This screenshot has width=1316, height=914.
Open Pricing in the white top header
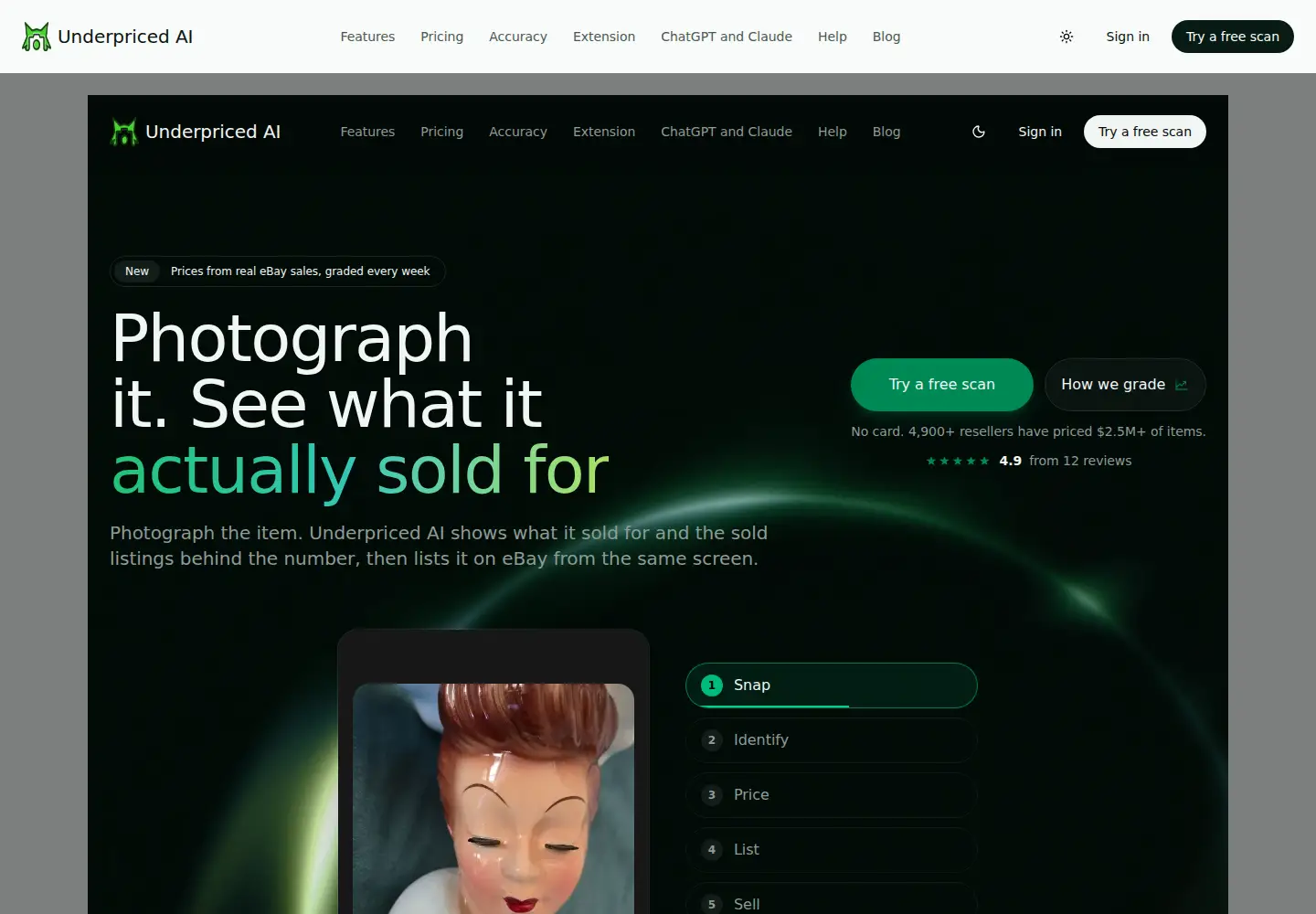point(441,37)
